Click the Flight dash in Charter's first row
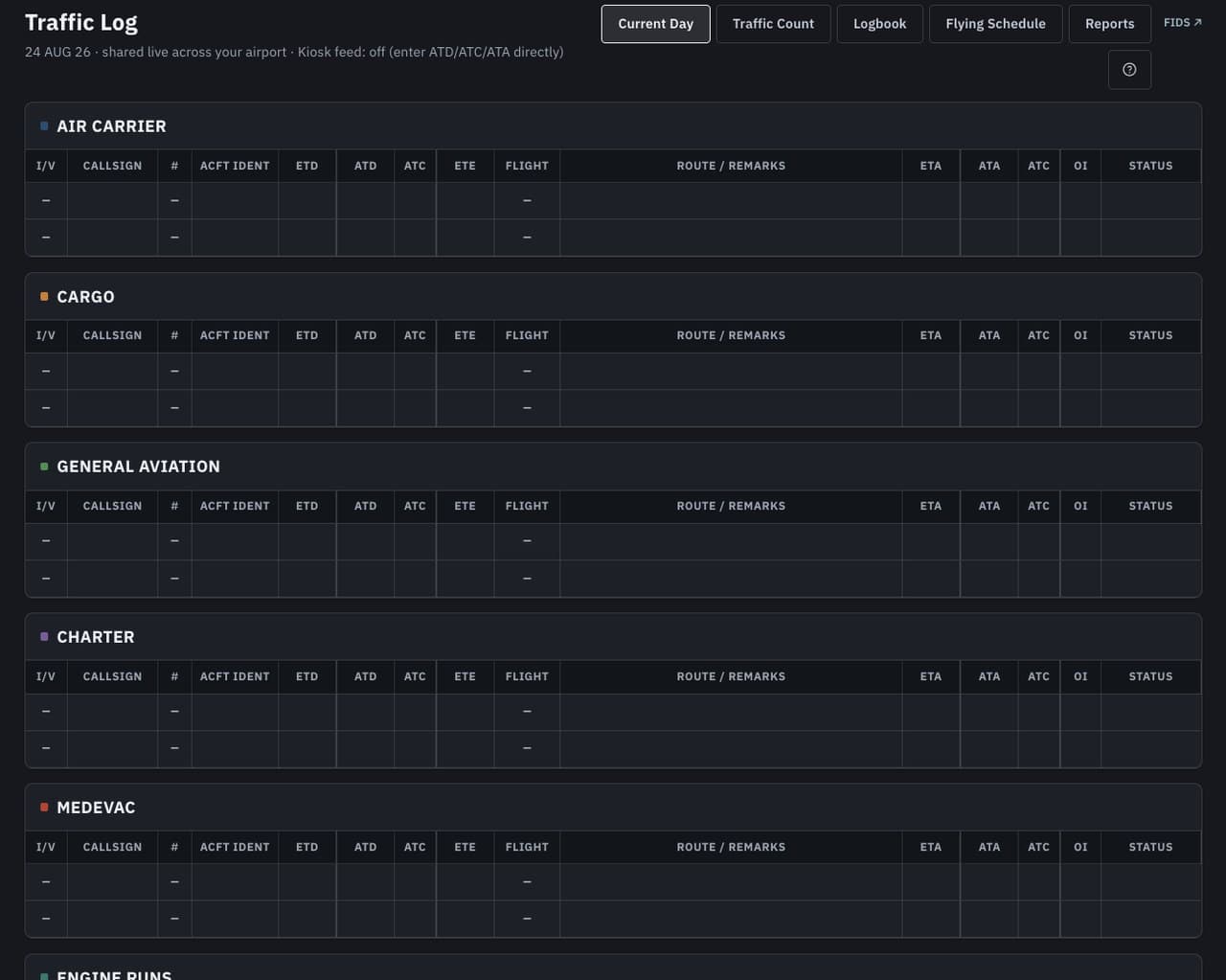This screenshot has width=1226, height=980. [527, 712]
